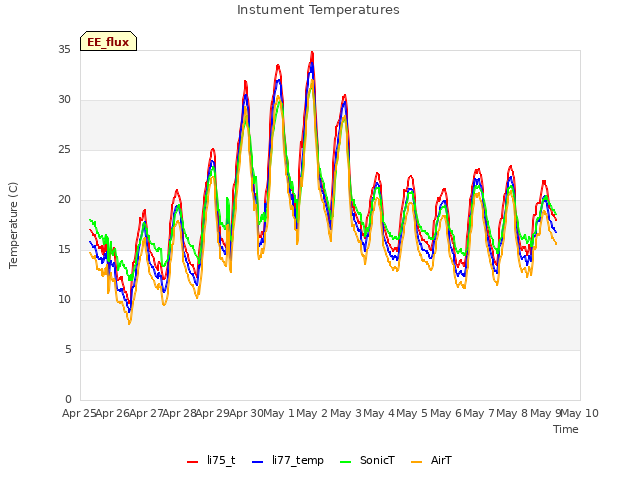The height and width of the screenshot is (480, 640).
Task: Click the May 10 x-axis tick label
Action: (580, 413)
